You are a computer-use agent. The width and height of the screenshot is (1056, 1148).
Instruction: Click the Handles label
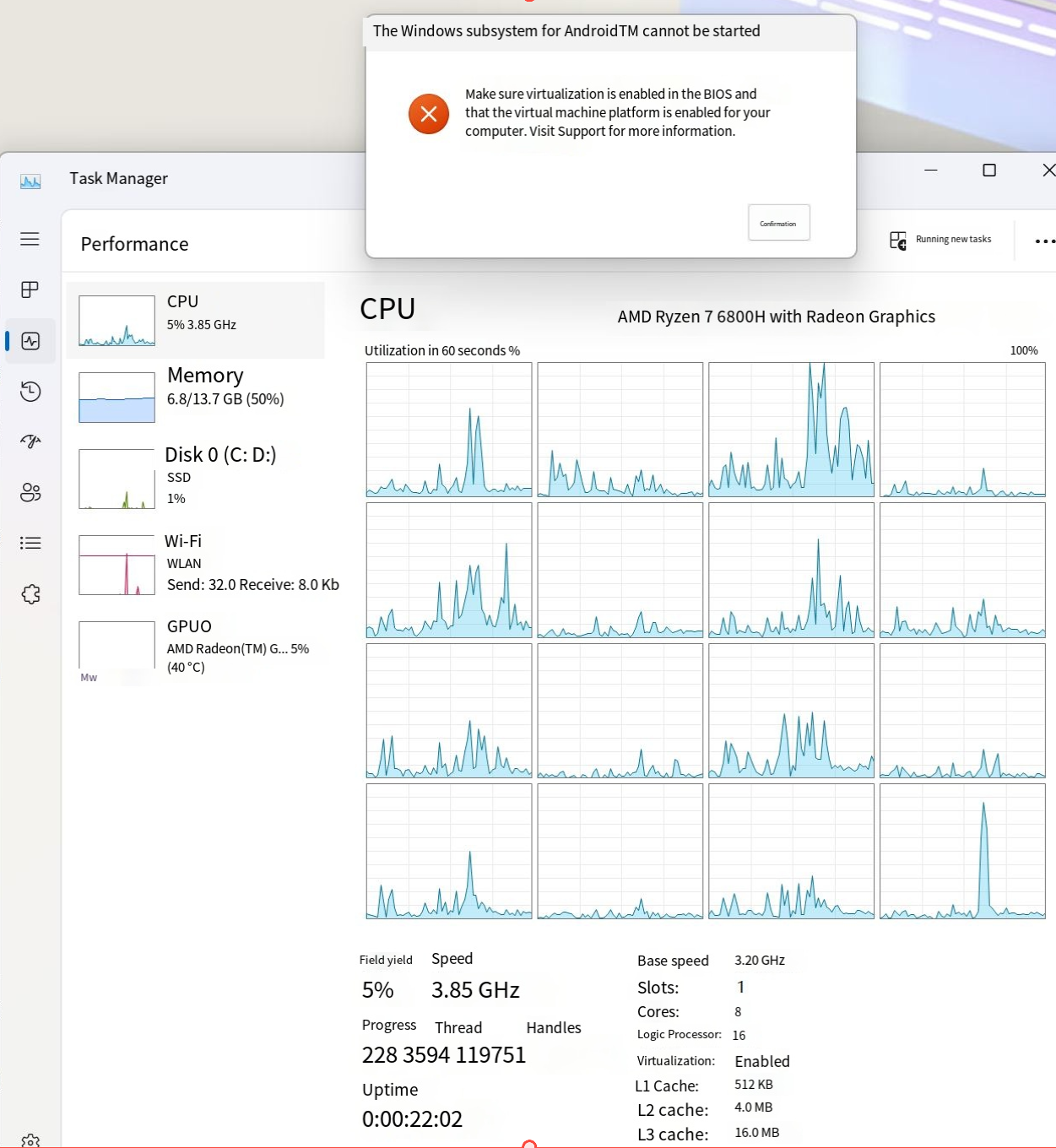(x=554, y=1028)
